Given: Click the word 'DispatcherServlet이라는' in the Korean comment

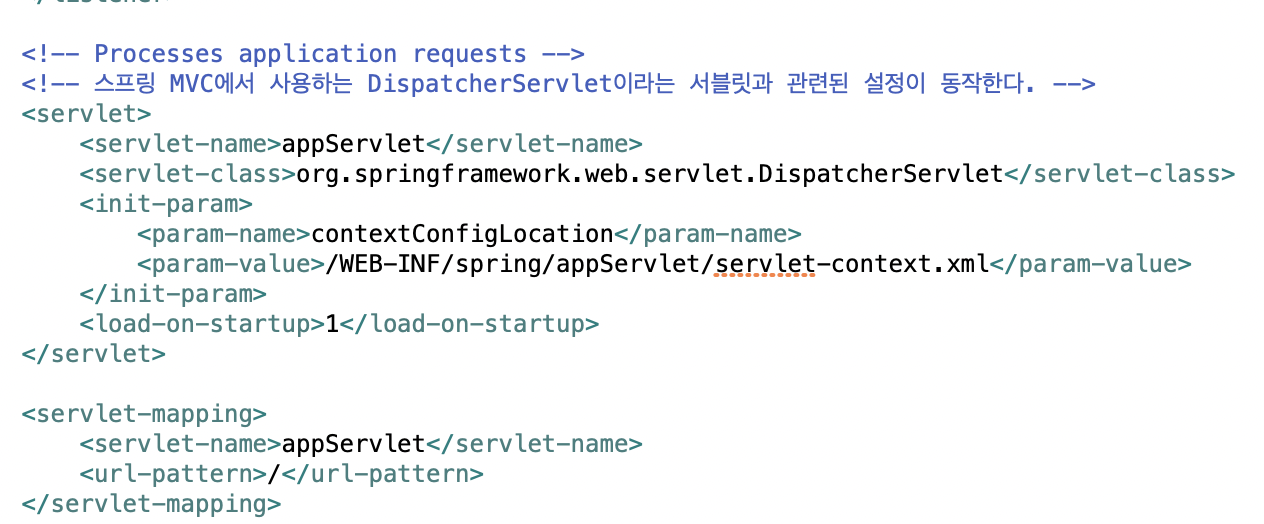Looking at the screenshot, I should 519,83.
